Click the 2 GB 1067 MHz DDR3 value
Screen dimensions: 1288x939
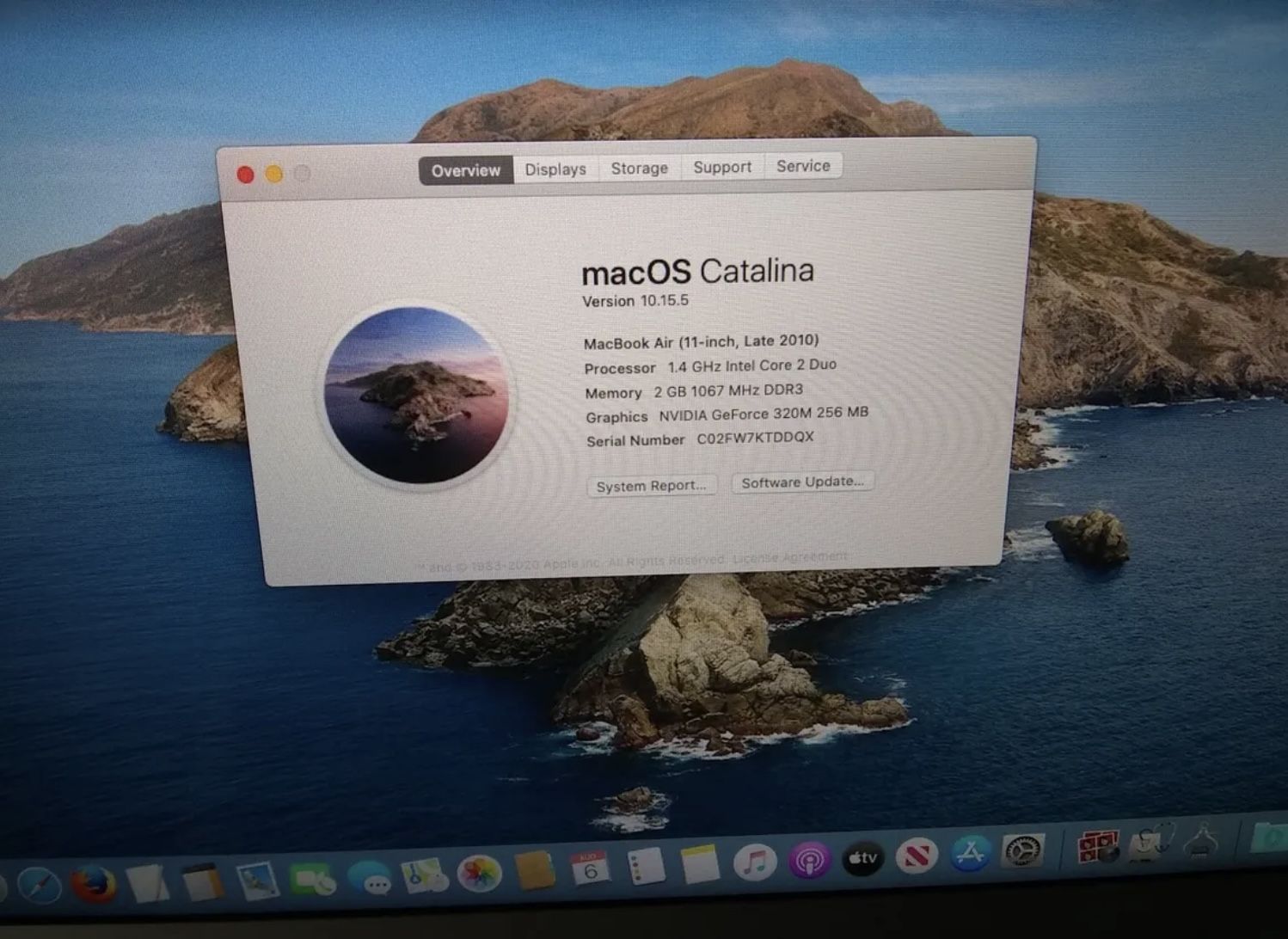[x=728, y=390]
